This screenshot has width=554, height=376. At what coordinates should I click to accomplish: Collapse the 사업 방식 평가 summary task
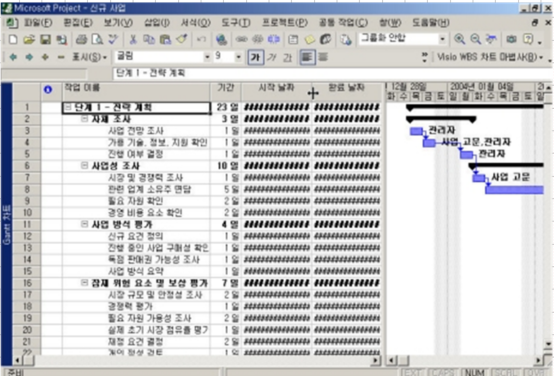(x=84, y=224)
